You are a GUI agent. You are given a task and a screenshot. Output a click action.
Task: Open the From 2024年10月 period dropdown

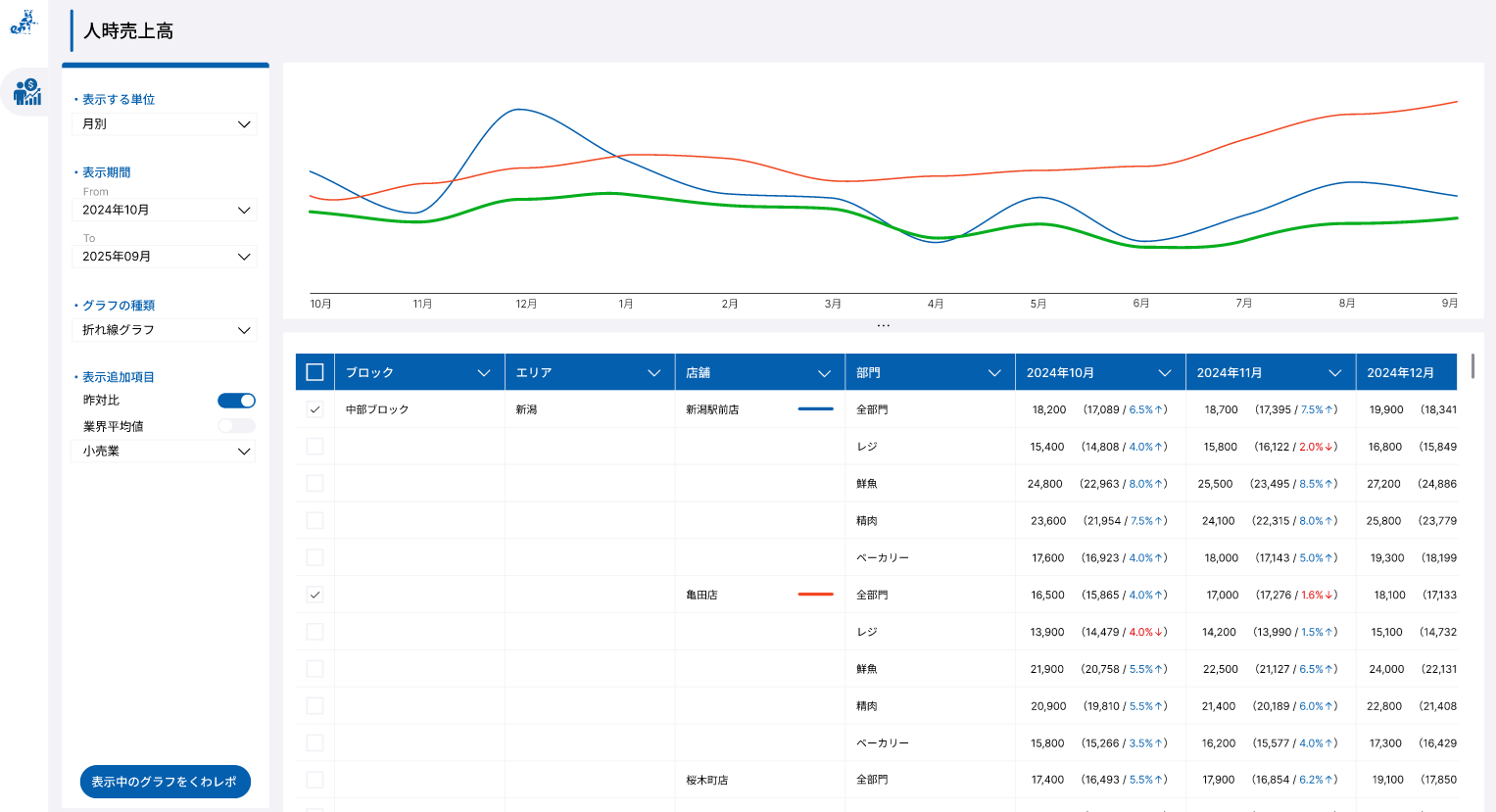click(x=164, y=211)
